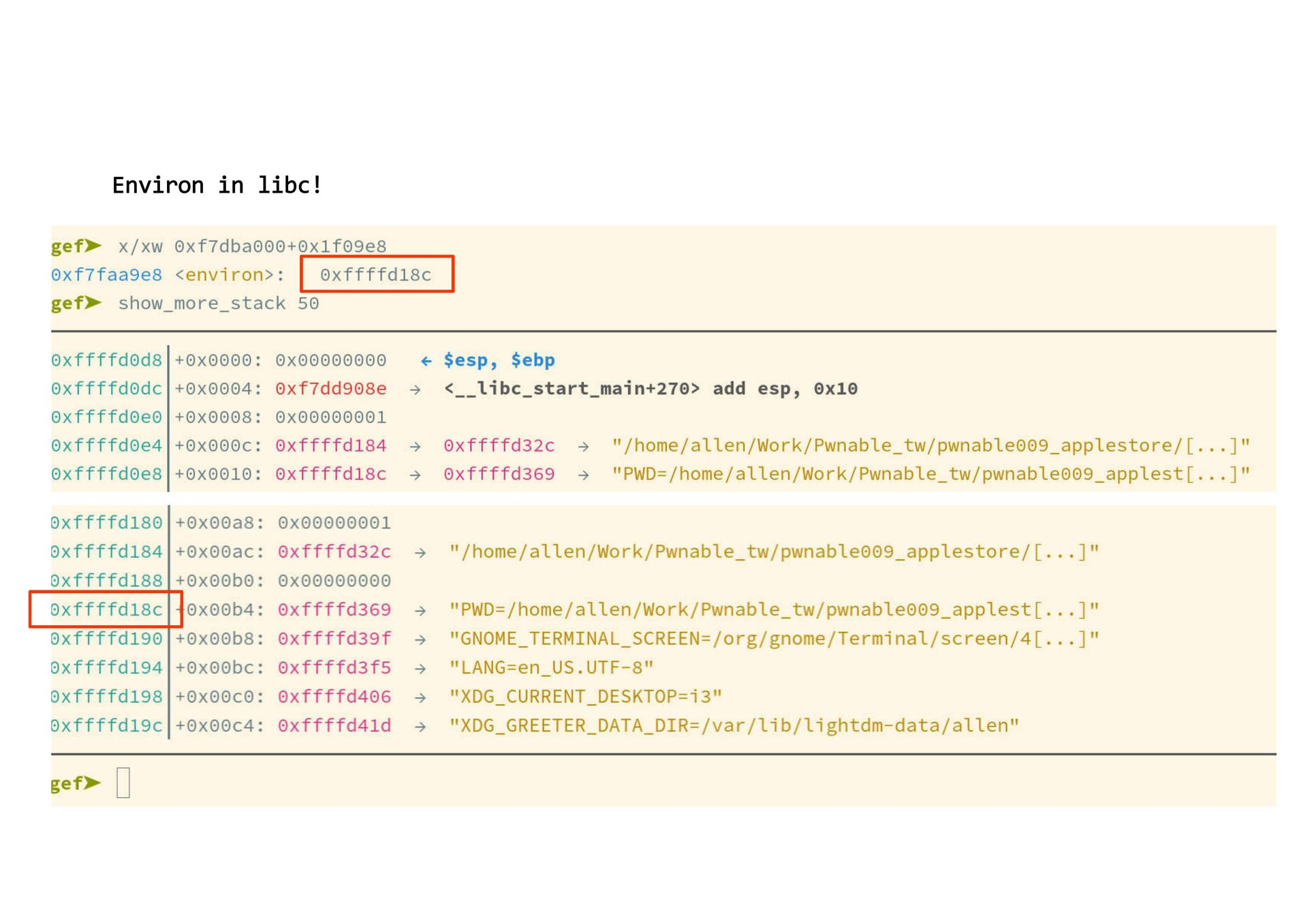Click stack address 0xffffd0d8 at first row
This screenshot has width=1308, height=924.
coord(106,360)
